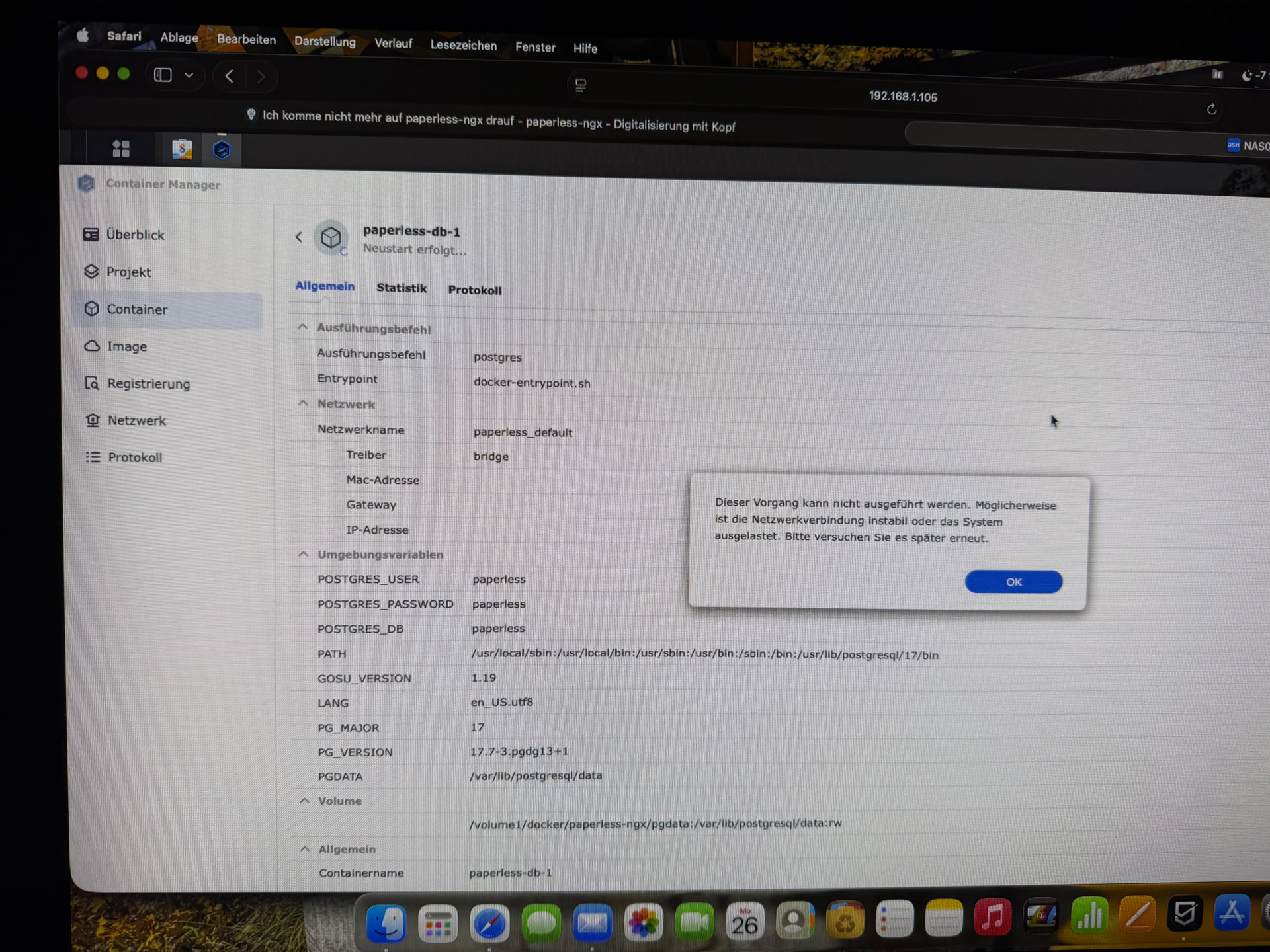Screen dimensions: 1270x952
Task: Click Container Manager icon in DSM taskbar
Action: tap(222, 150)
